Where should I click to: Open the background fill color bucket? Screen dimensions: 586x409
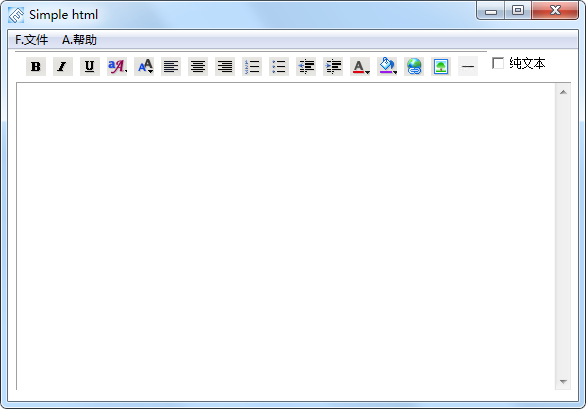[x=387, y=67]
